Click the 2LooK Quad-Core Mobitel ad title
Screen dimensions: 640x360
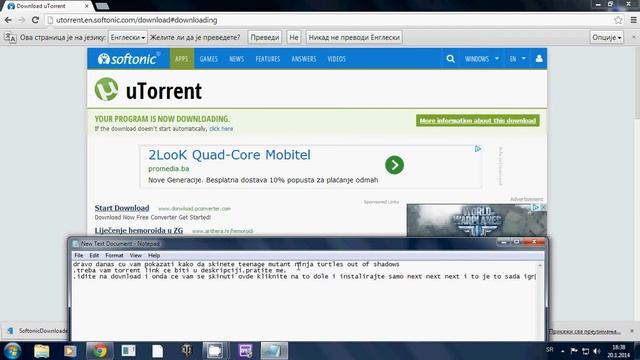229,155
